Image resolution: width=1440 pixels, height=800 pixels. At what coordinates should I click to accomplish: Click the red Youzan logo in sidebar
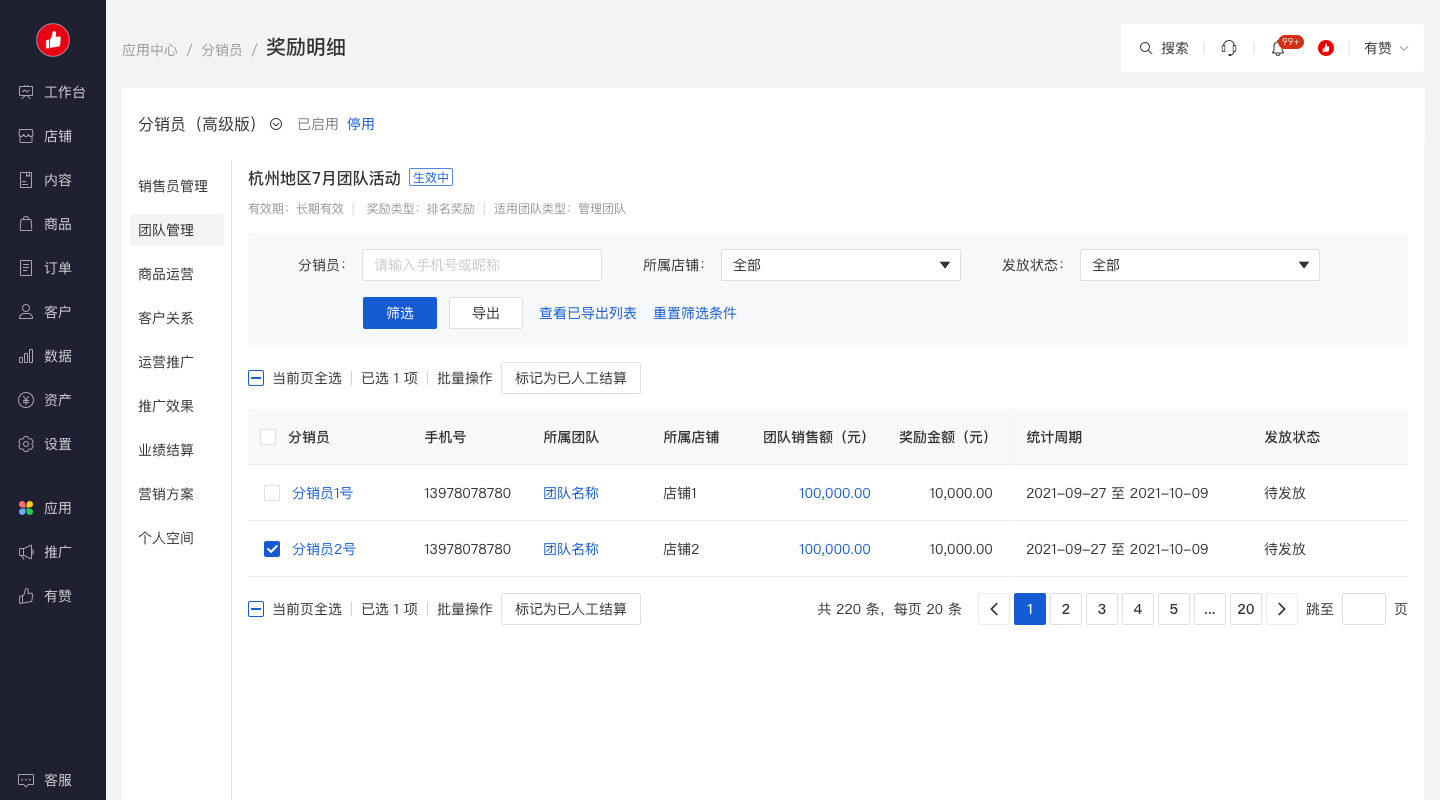(x=53, y=40)
